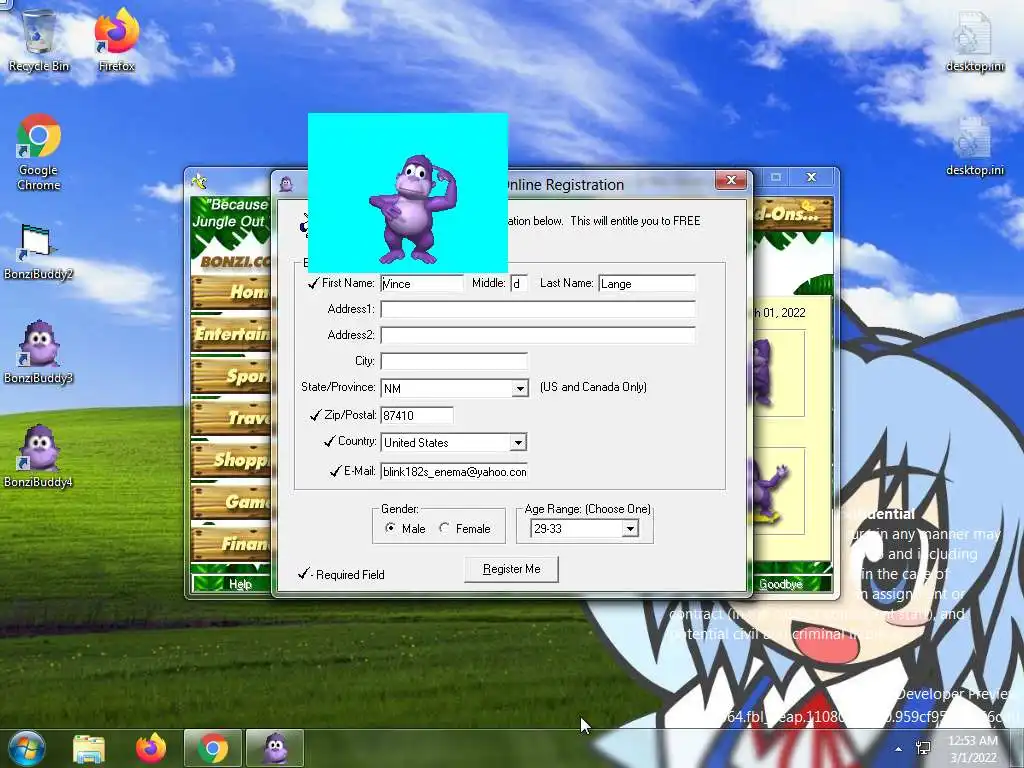
Task: Click the Goodbye button in Bonzi window
Action: (781, 584)
